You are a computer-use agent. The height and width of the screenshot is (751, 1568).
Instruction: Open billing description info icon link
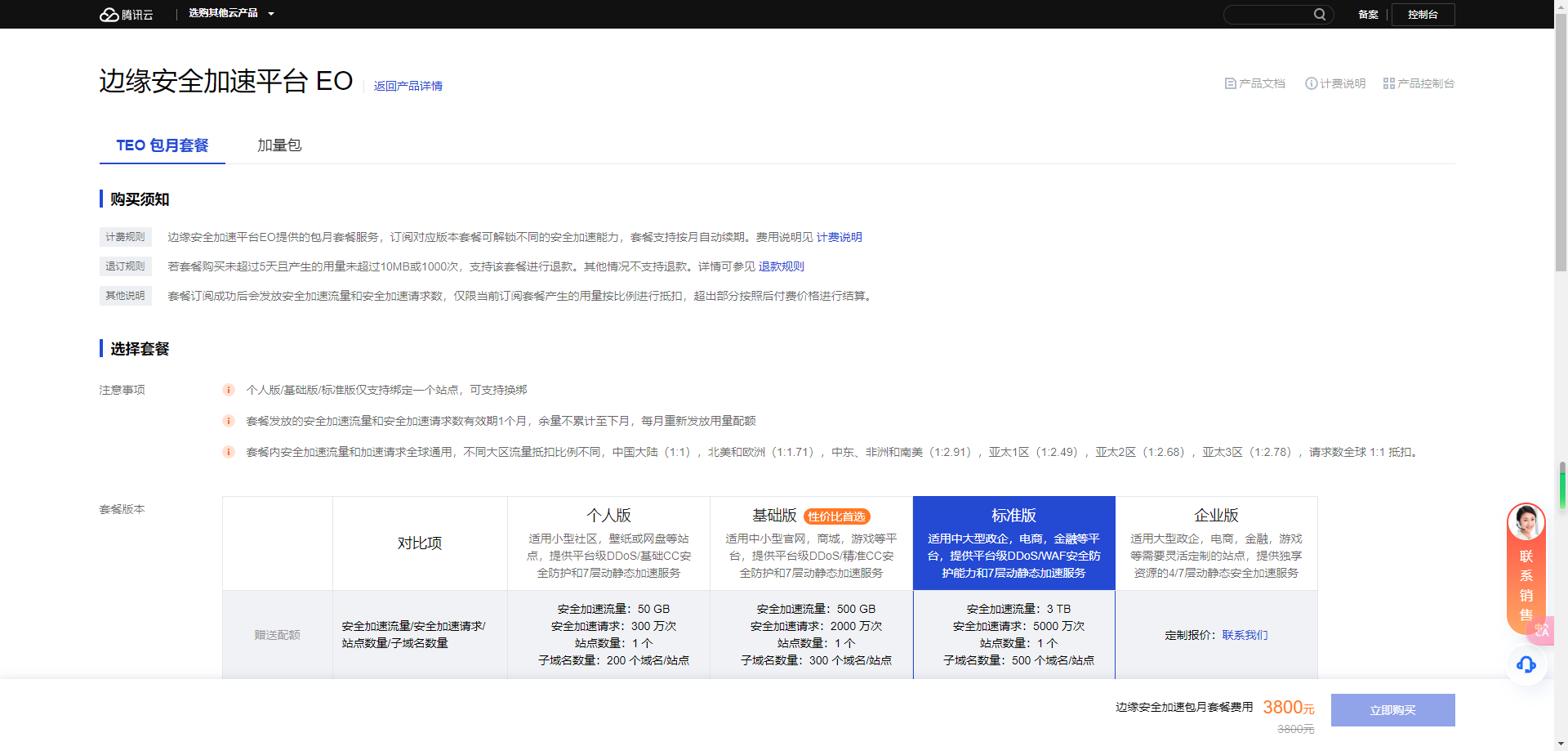click(x=1311, y=83)
